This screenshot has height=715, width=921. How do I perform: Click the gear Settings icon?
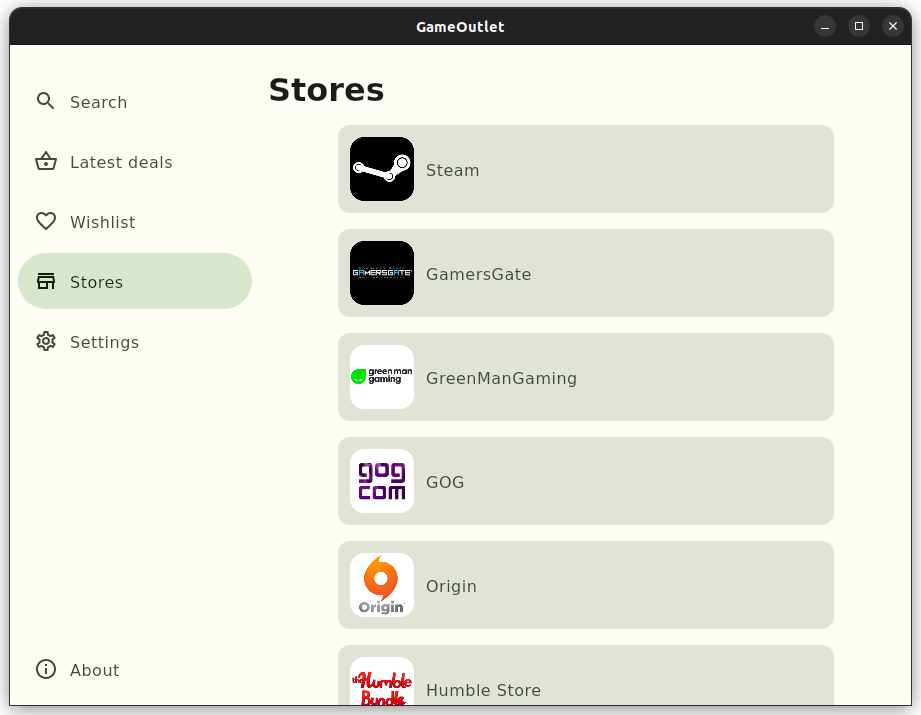pos(46,341)
